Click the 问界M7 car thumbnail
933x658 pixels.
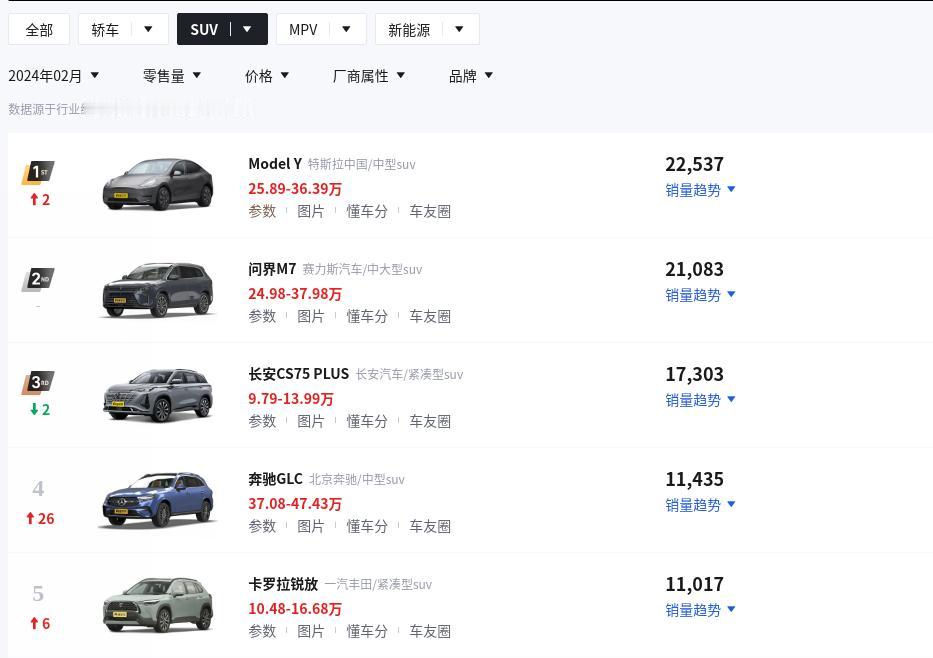coord(158,290)
